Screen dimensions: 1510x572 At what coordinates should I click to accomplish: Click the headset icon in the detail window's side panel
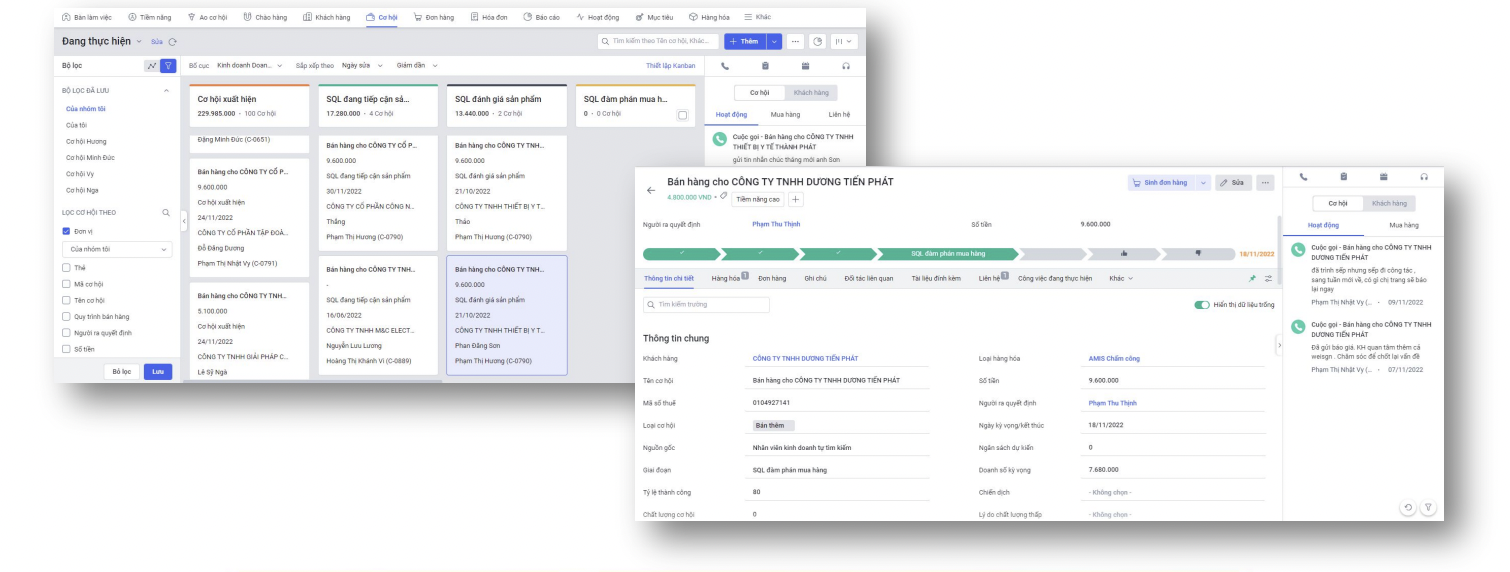pos(1424,177)
